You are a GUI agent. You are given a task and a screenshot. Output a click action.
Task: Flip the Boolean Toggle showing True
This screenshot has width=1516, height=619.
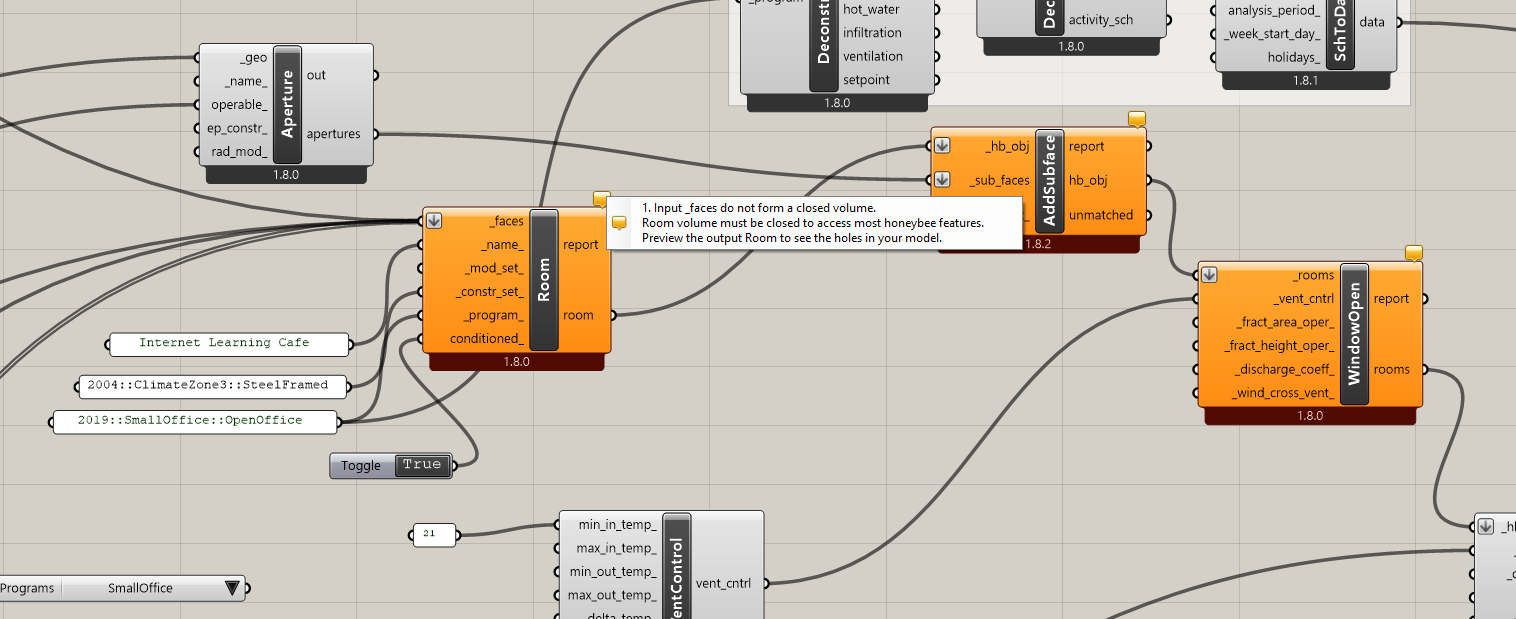pyautogui.click(x=421, y=465)
